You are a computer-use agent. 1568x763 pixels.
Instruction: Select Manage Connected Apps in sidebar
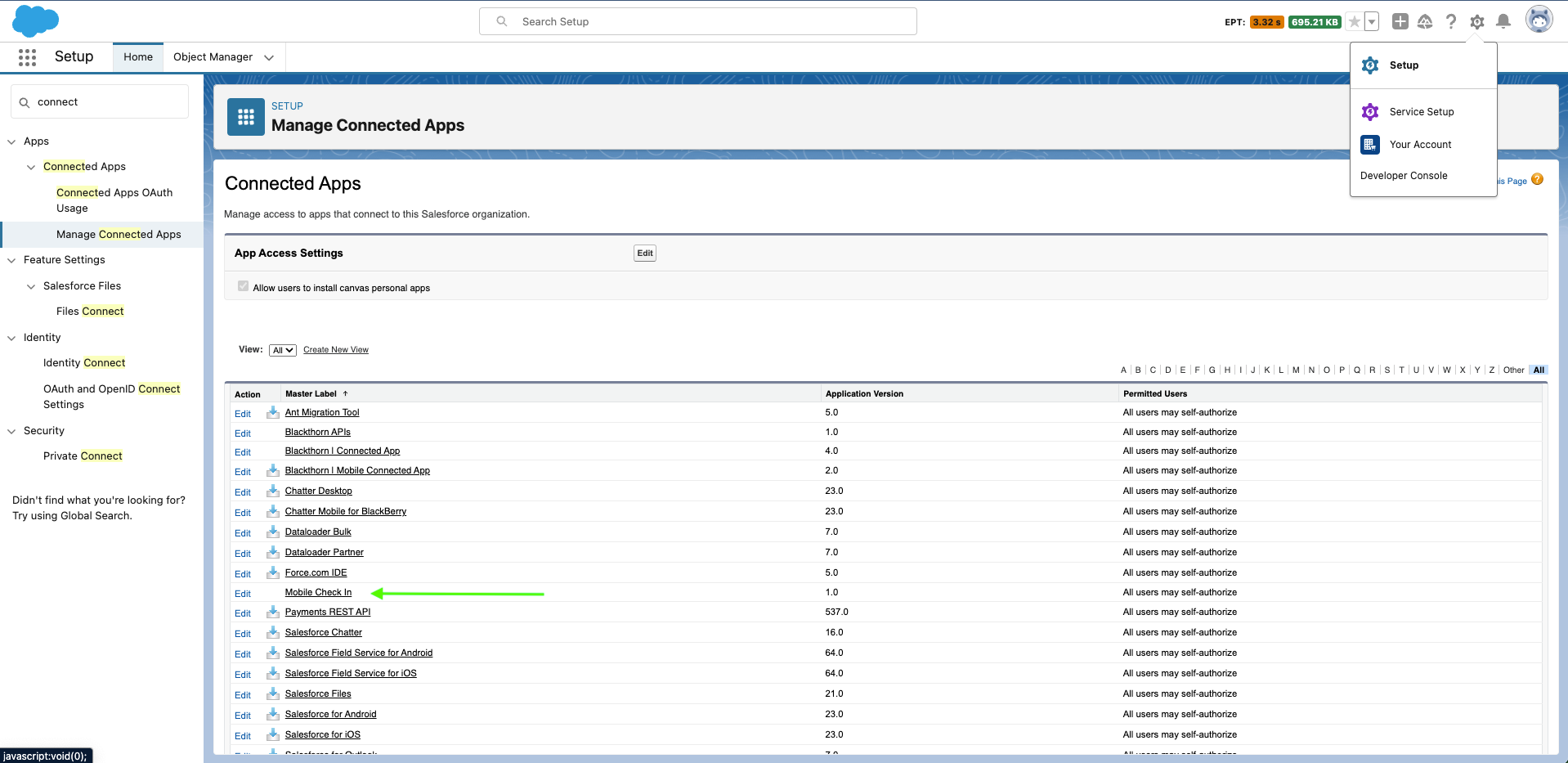click(x=119, y=235)
